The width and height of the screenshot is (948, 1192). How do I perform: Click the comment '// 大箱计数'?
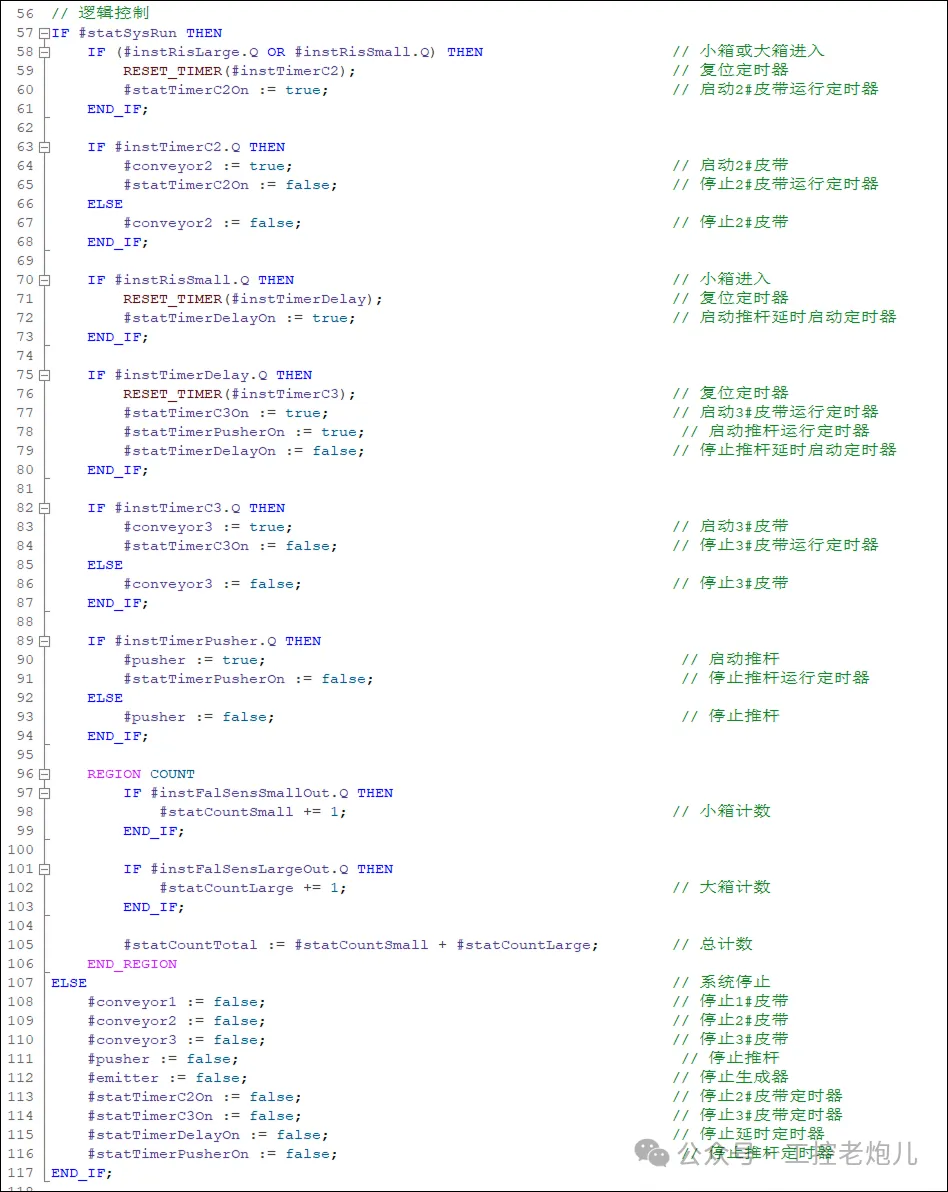[x=721, y=887]
